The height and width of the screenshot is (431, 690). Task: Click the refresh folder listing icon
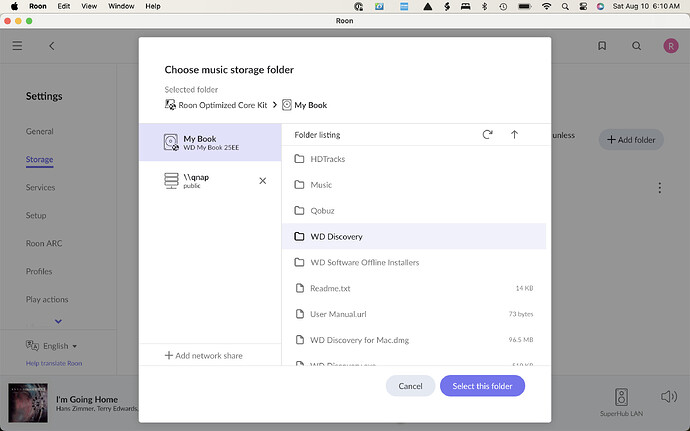(487, 134)
